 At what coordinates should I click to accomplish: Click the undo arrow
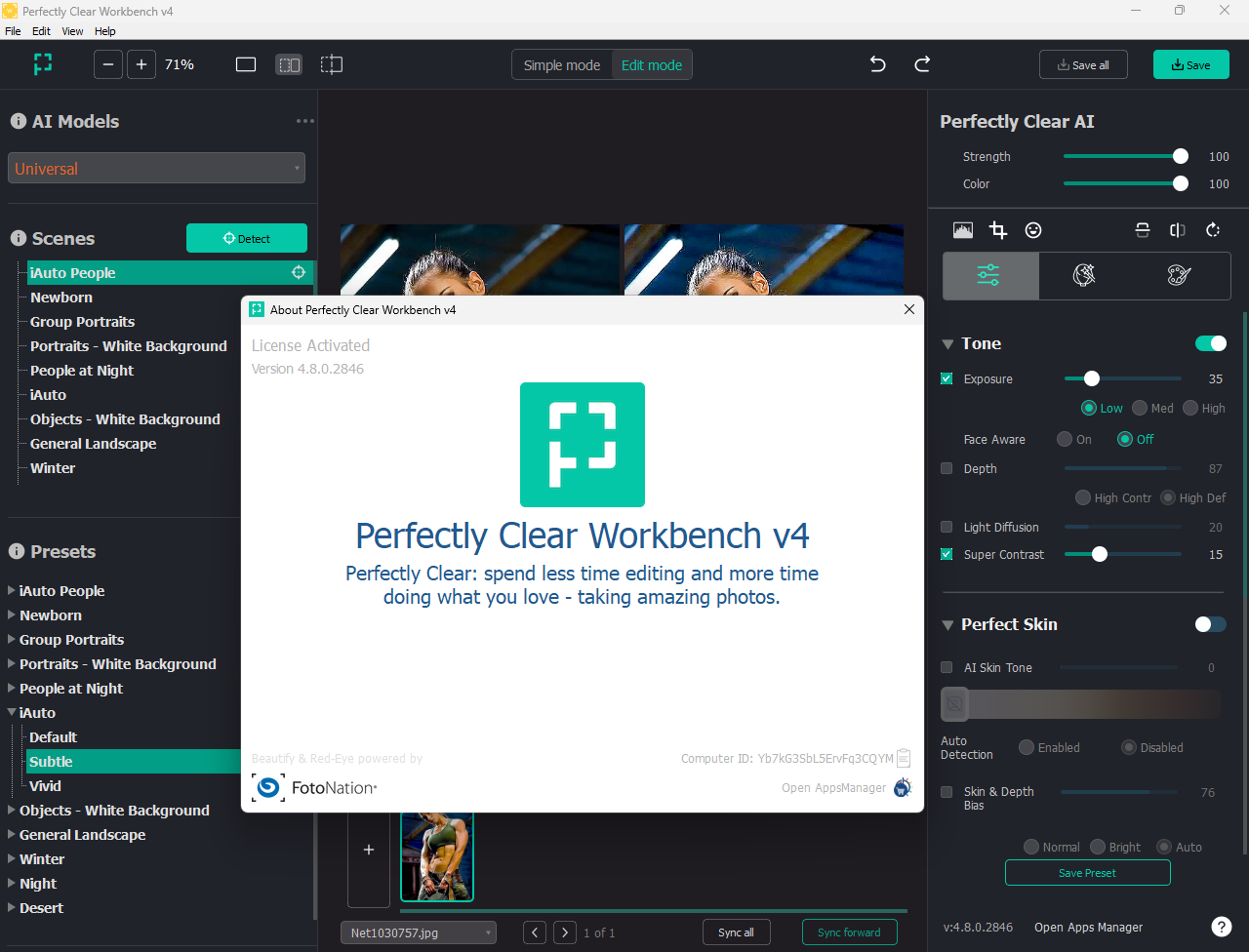(877, 64)
